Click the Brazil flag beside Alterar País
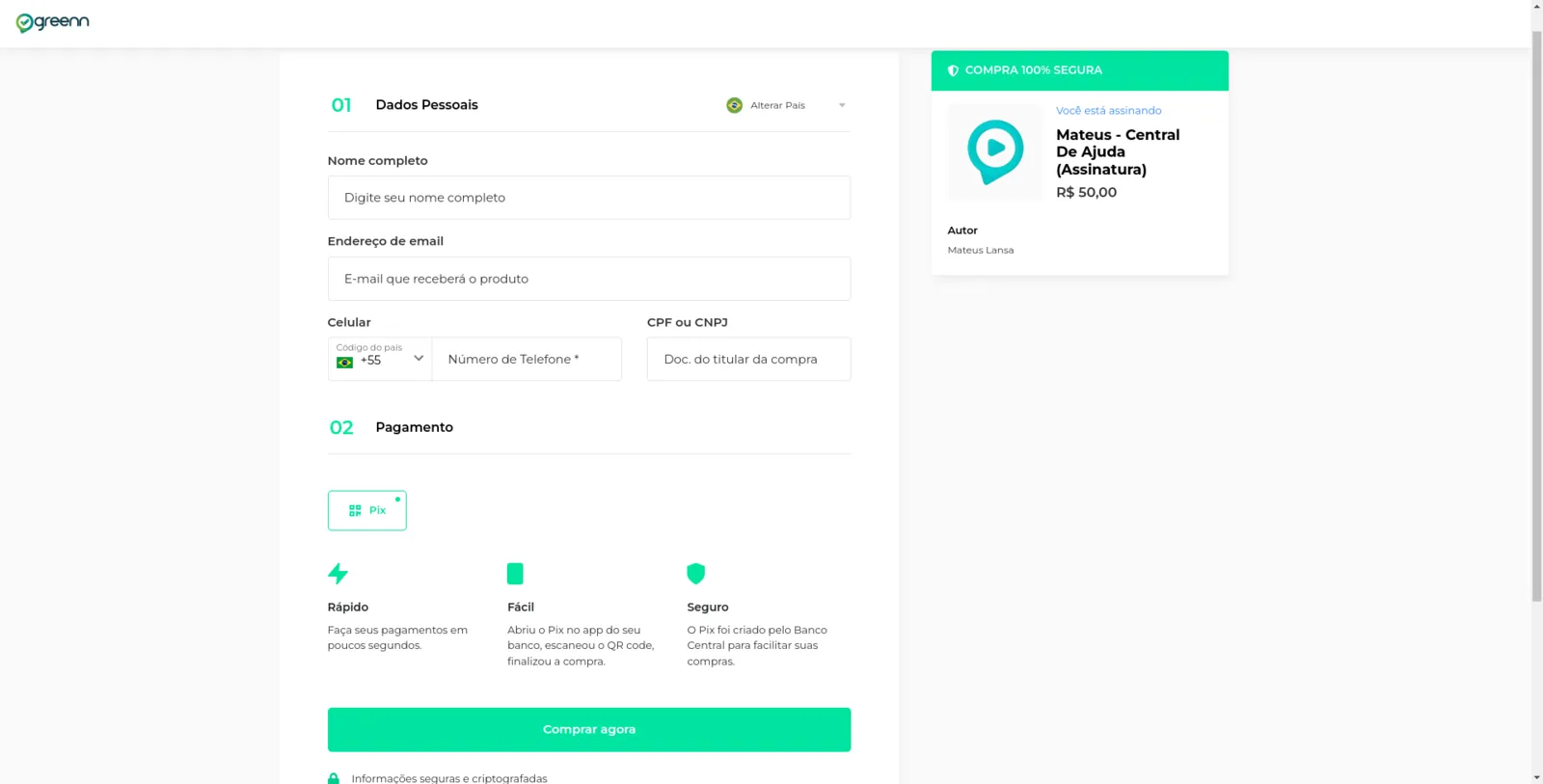1543x784 pixels. pos(734,105)
